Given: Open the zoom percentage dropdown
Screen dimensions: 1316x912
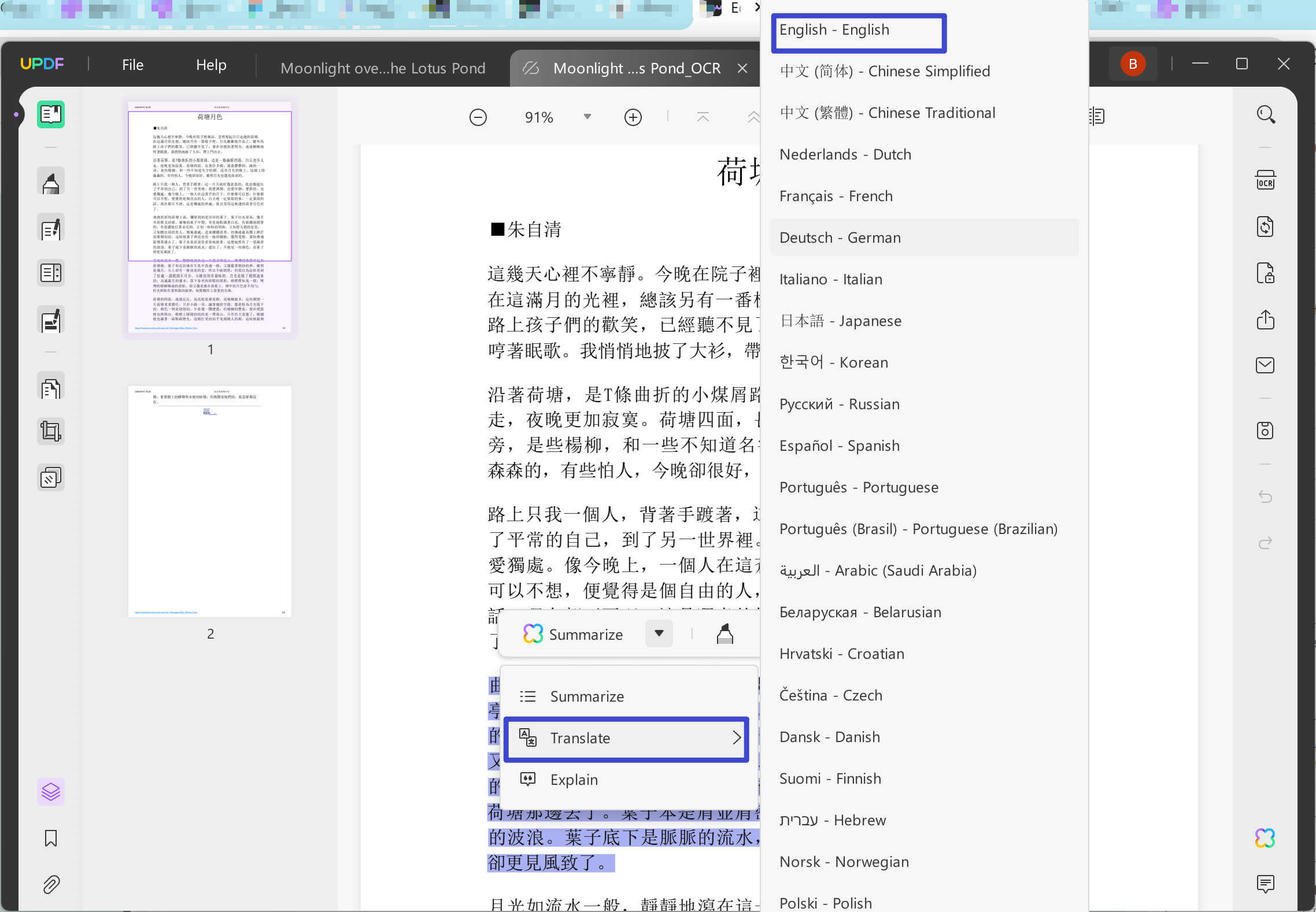Looking at the screenshot, I should pos(586,117).
